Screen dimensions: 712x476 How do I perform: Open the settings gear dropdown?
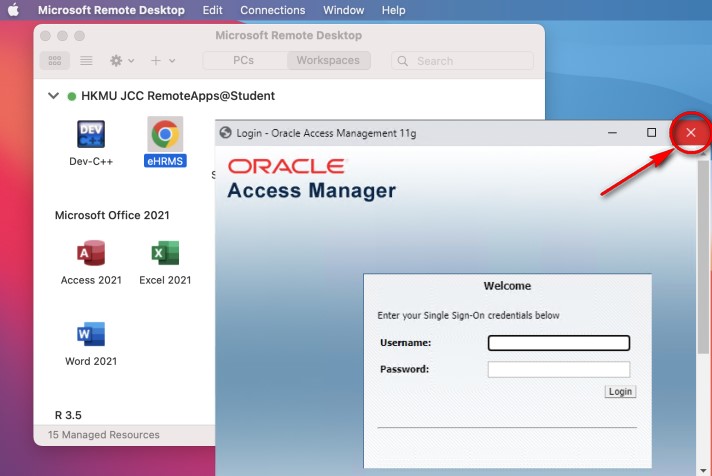point(122,60)
